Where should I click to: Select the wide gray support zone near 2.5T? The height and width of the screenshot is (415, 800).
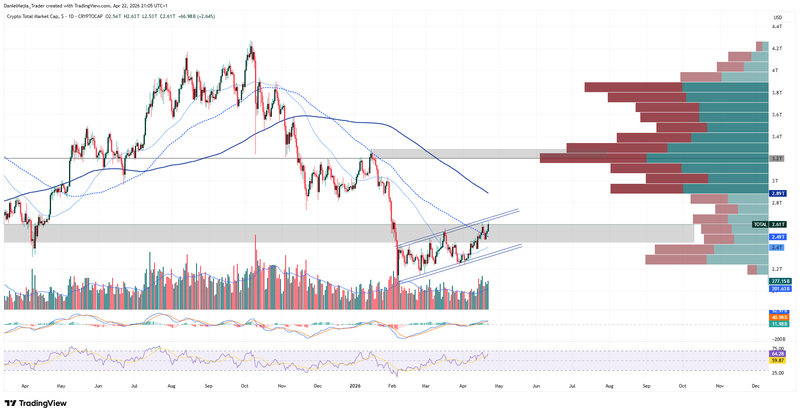[200, 233]
